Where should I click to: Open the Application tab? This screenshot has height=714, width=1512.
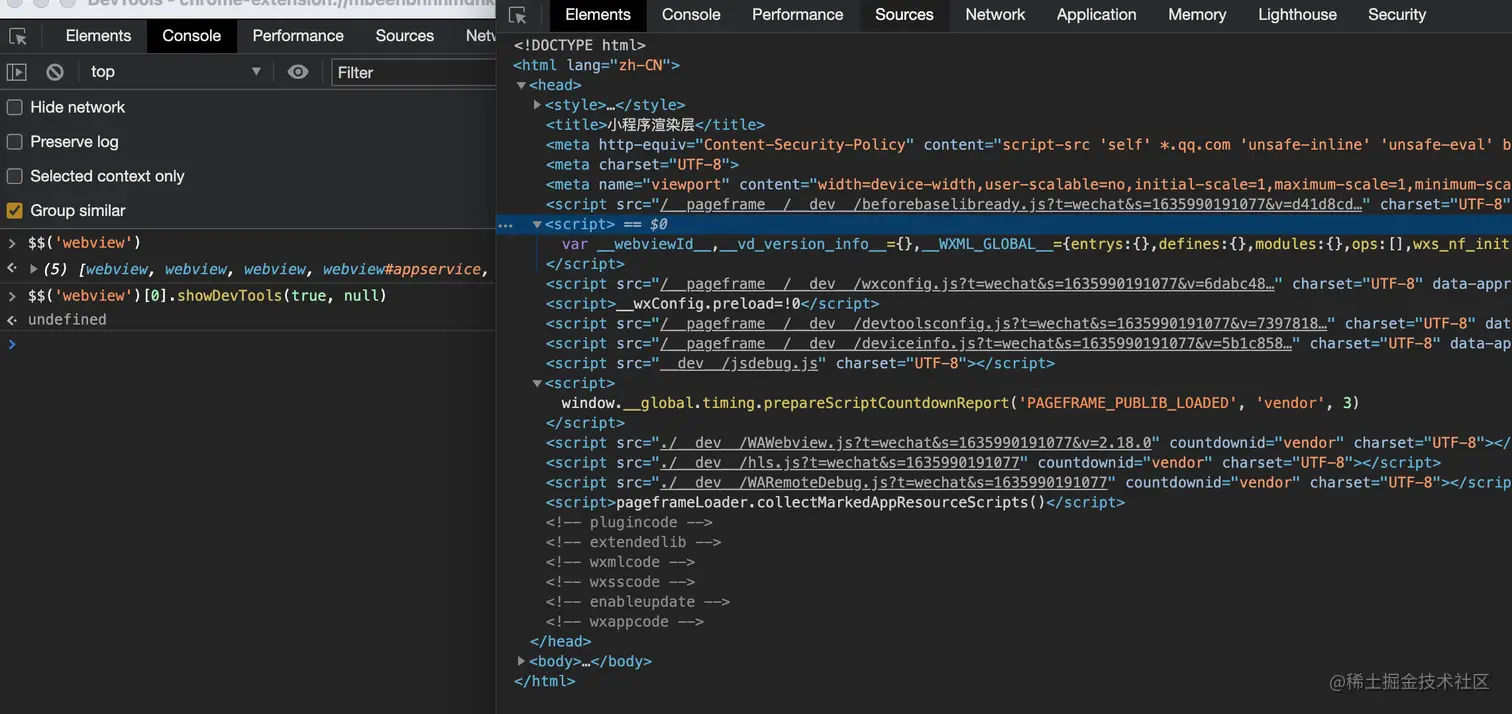tap(1096, 15)
